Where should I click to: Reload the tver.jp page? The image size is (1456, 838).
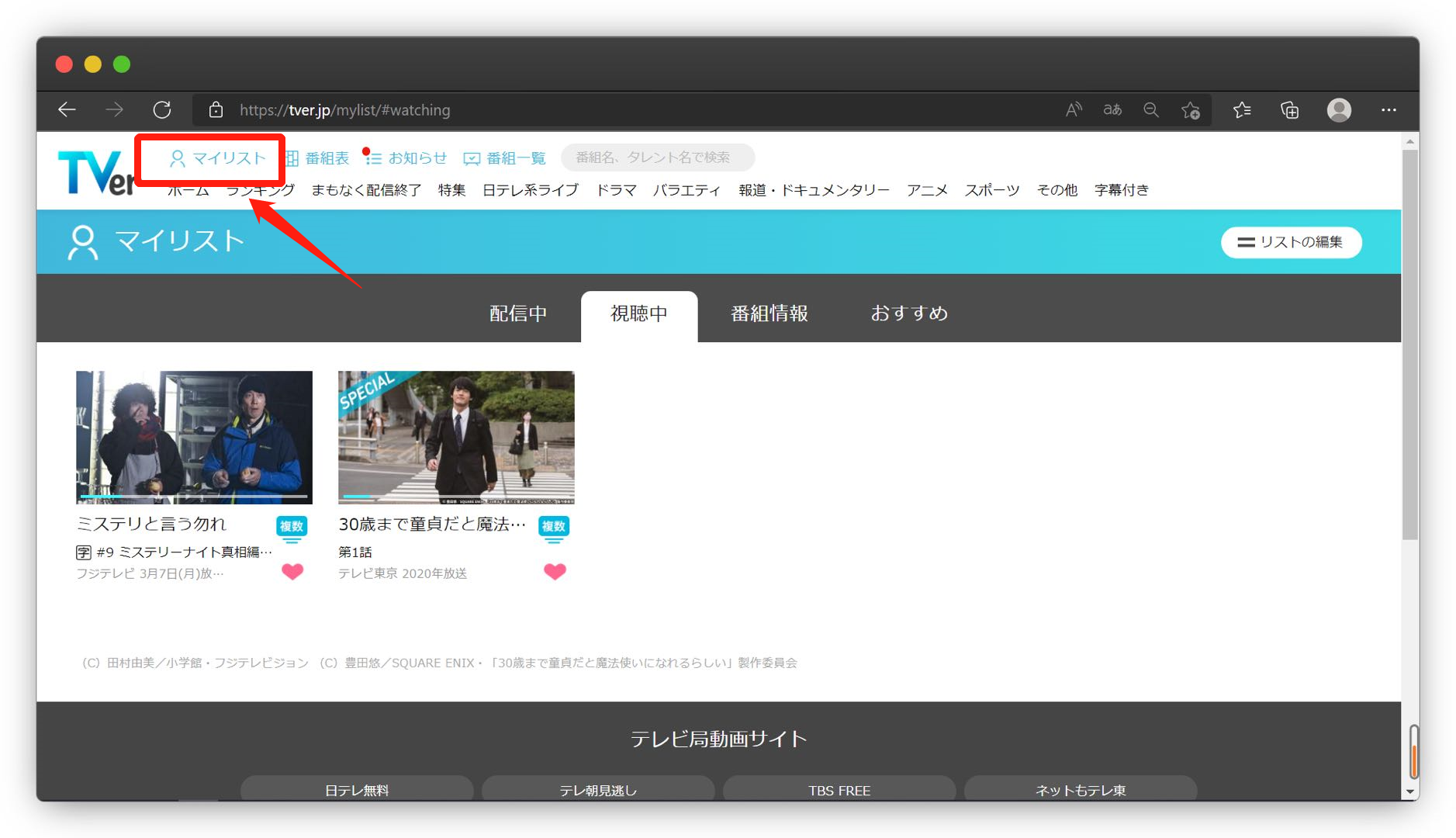pyautogui.click(x=161, y=109)
